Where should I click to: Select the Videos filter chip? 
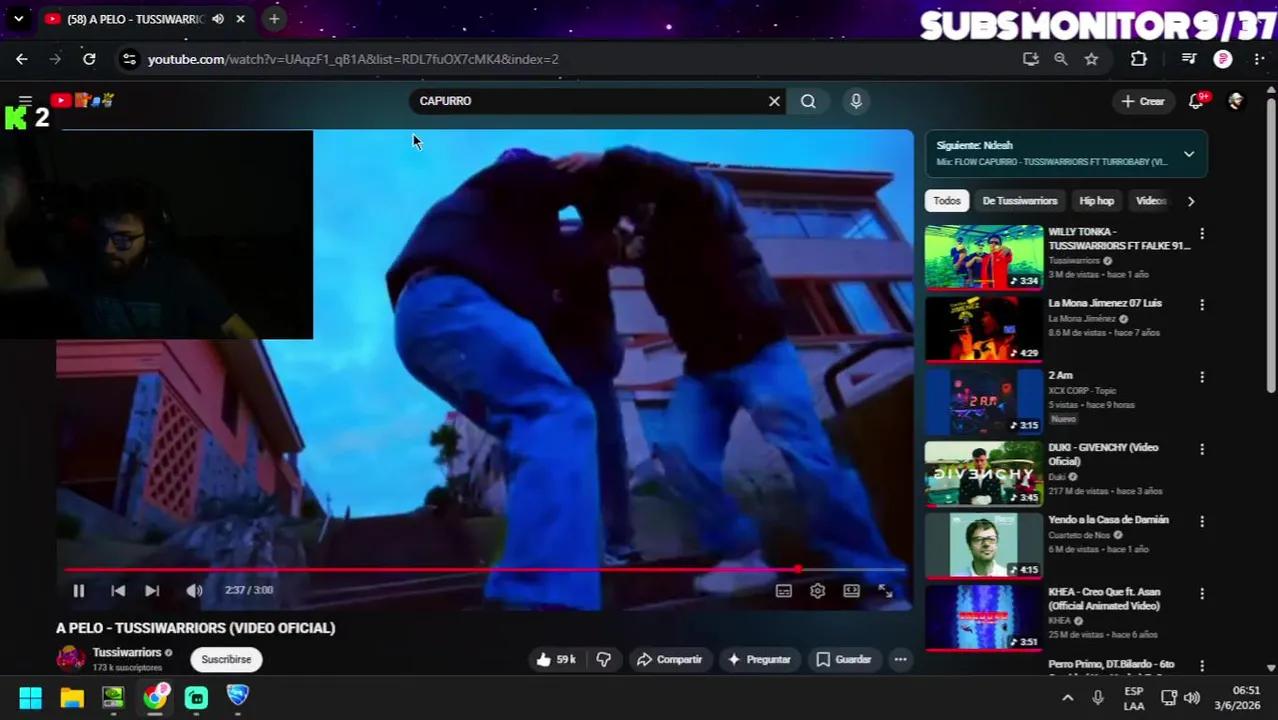[1151, 201]
